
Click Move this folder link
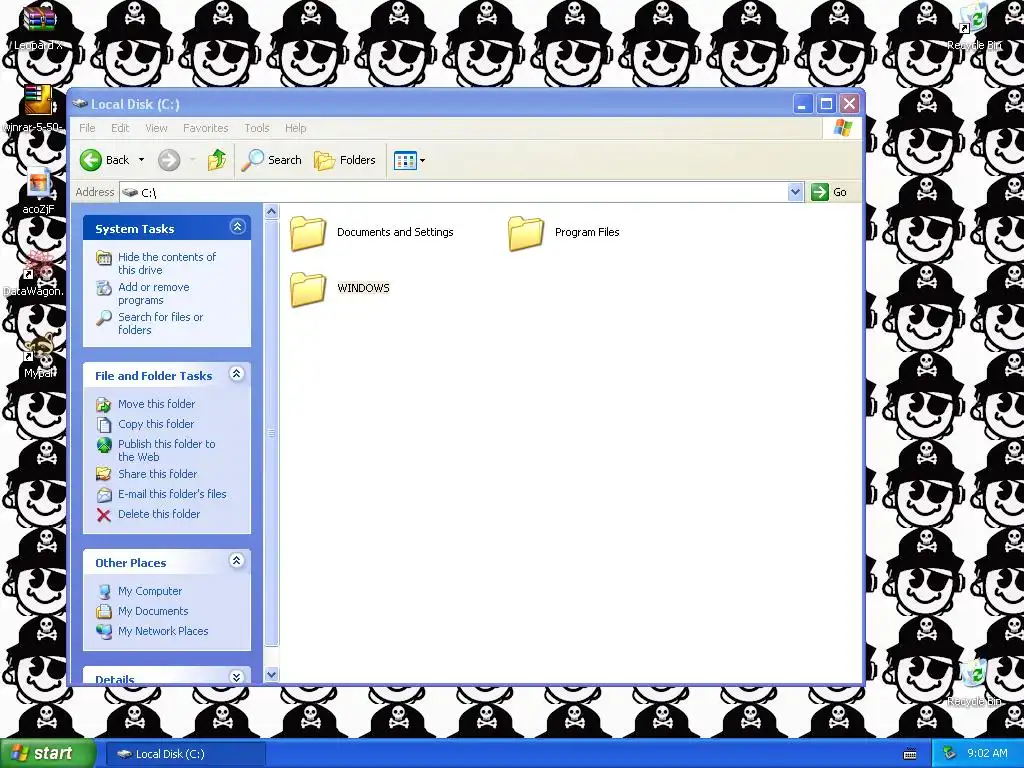157,404
